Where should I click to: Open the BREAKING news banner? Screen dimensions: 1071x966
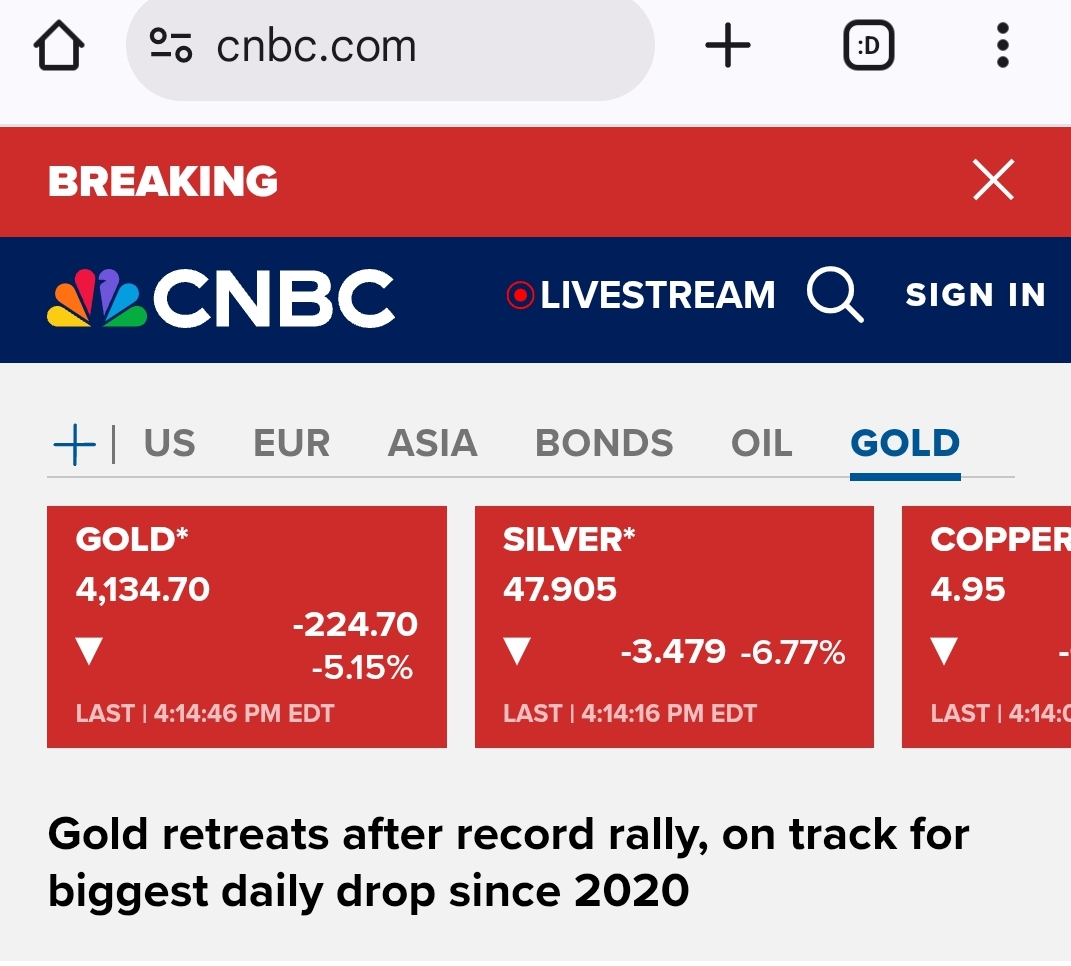coord(163,182)
